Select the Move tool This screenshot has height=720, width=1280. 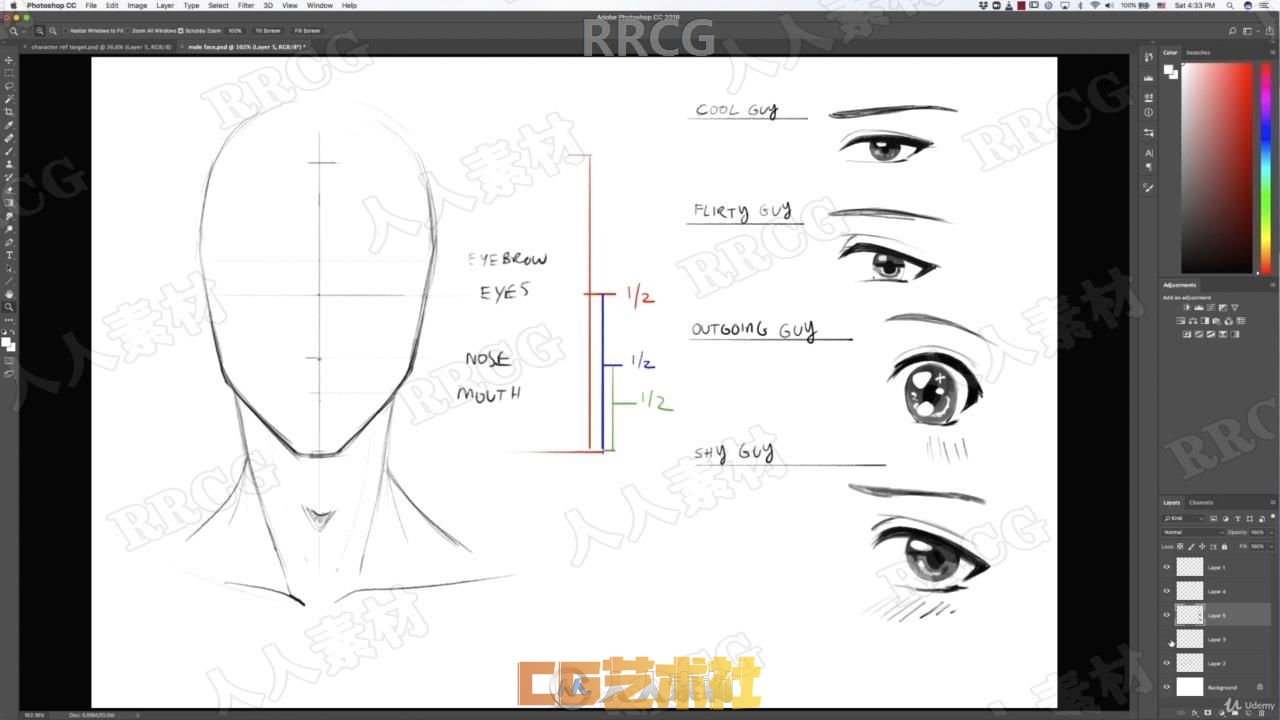pyautogui.click(x=10, y=60)
